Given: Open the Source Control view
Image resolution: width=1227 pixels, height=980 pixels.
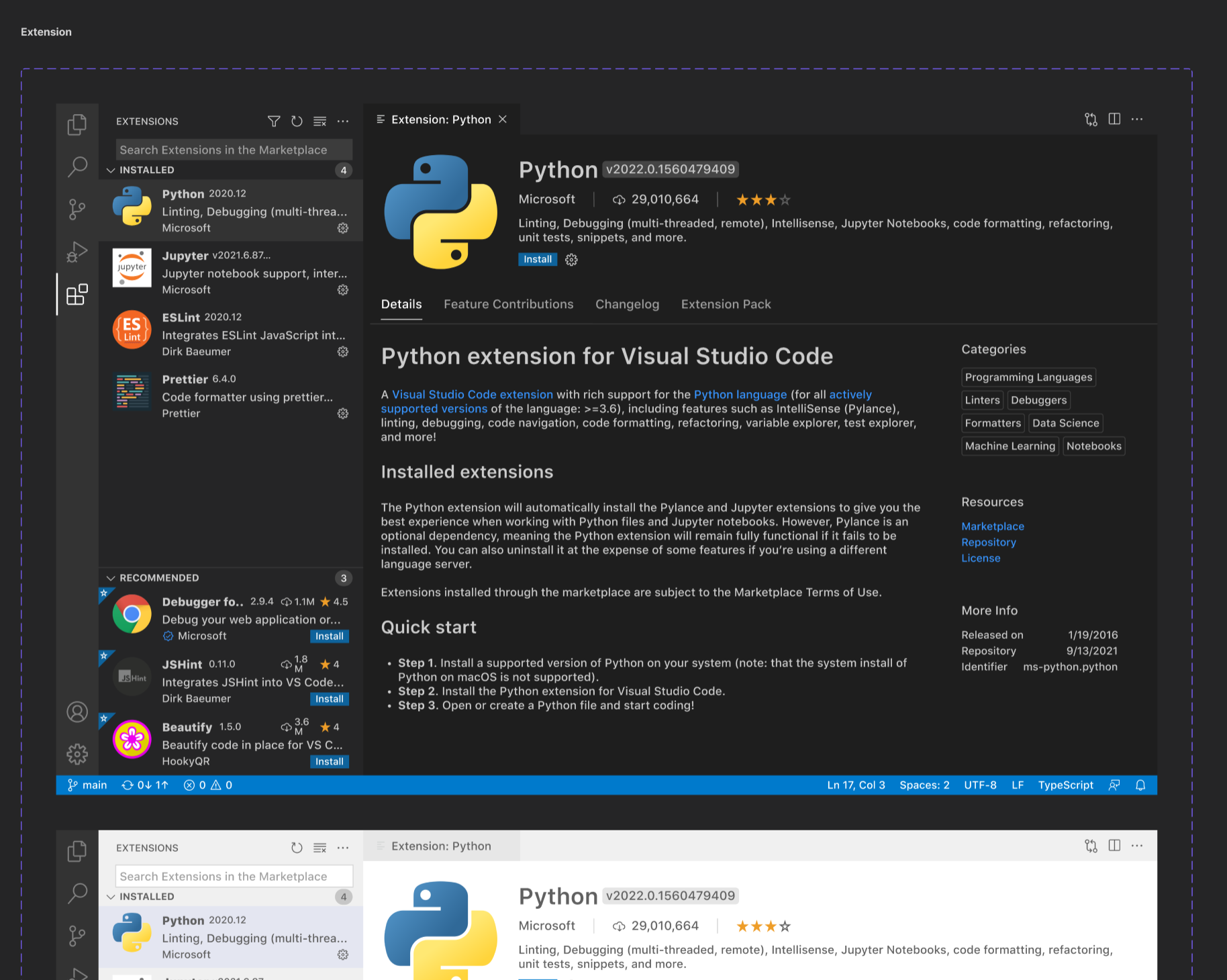Looking at the screenshot, I should tap(77, 209).
